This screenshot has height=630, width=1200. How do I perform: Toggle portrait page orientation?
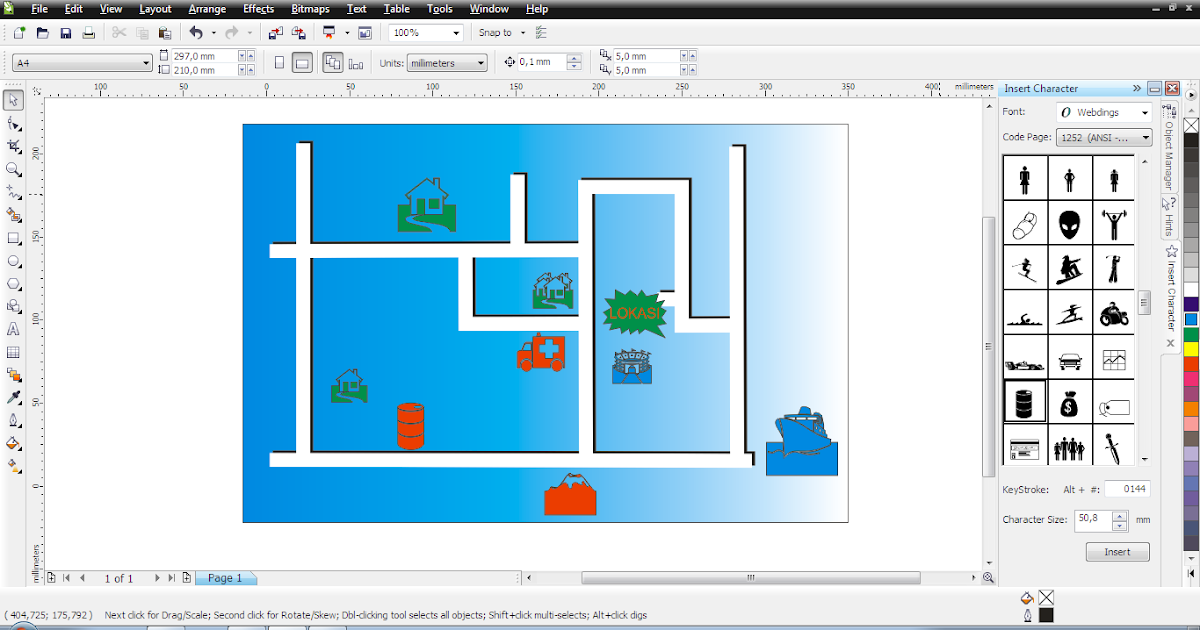(x=280, y=62)
